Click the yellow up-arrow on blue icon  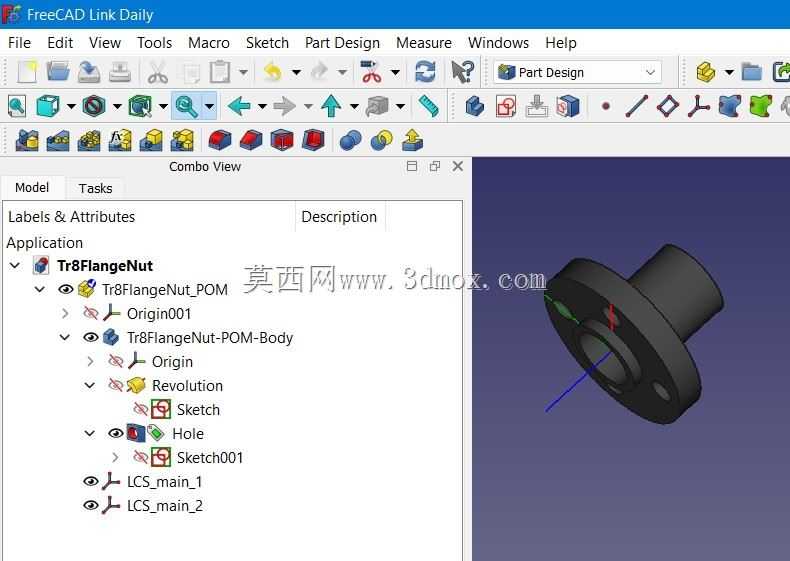click(x=412, y=140)
